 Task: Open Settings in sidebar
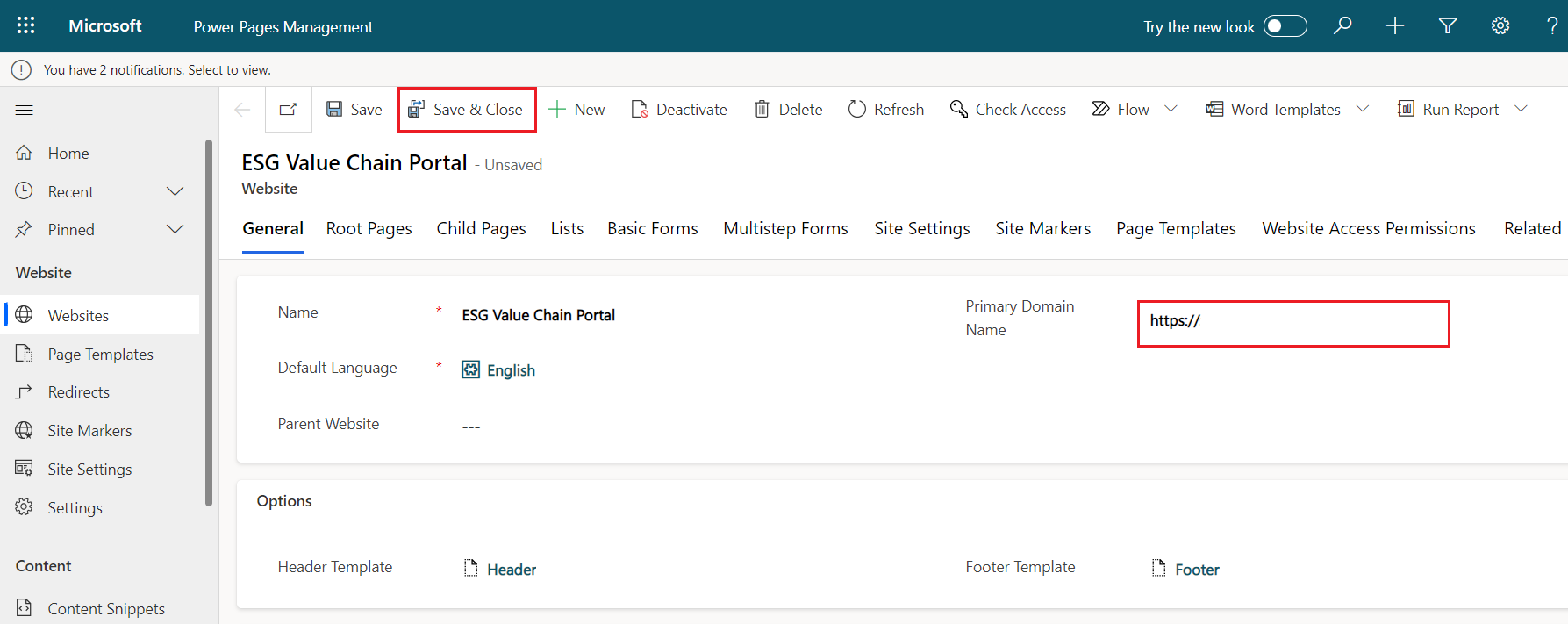pyautogui.click(x=102, y=508)
